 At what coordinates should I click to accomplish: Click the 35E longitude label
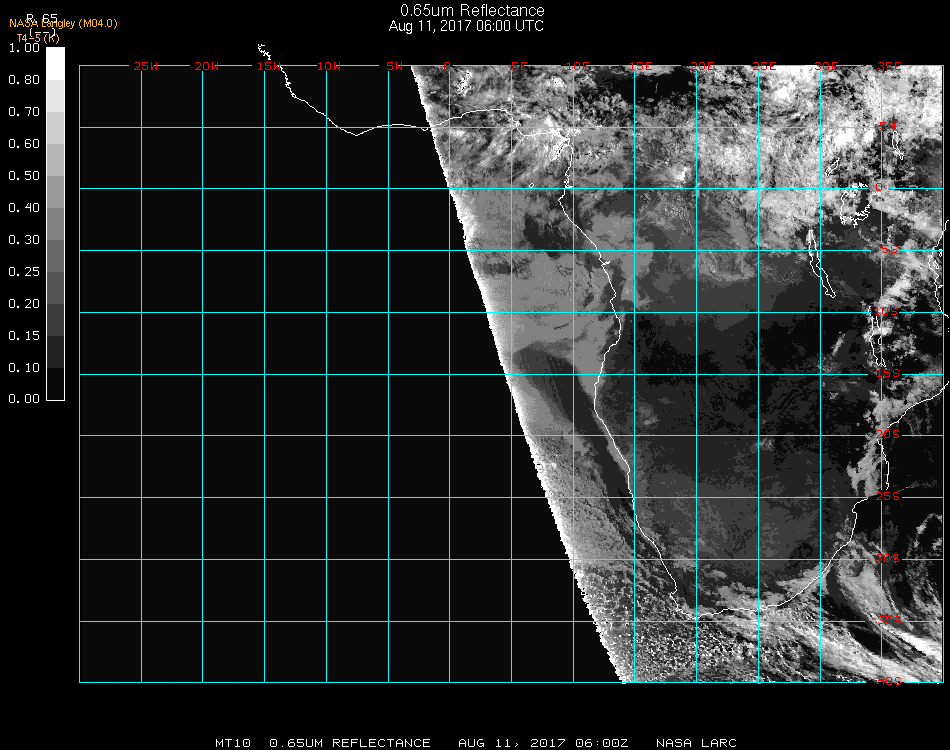pyautogui.click(x=889, y=66)
